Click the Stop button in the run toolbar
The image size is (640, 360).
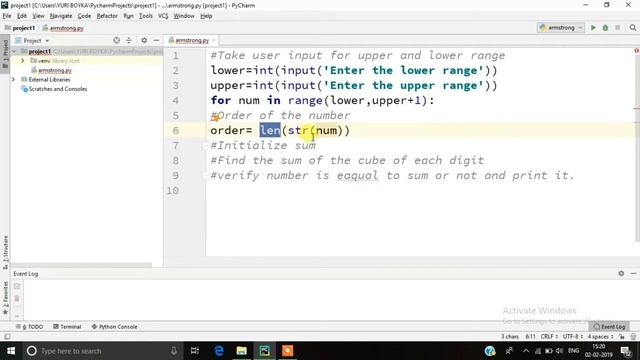pyautogui.click(x=618, y=28)
